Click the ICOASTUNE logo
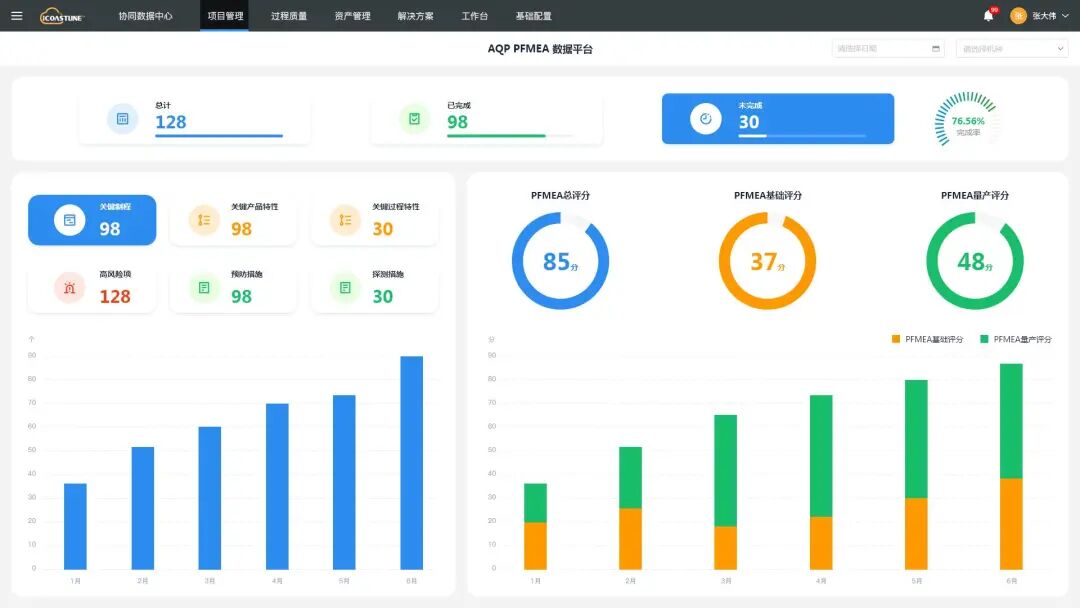1080x608 pixels. coord(61,15)
